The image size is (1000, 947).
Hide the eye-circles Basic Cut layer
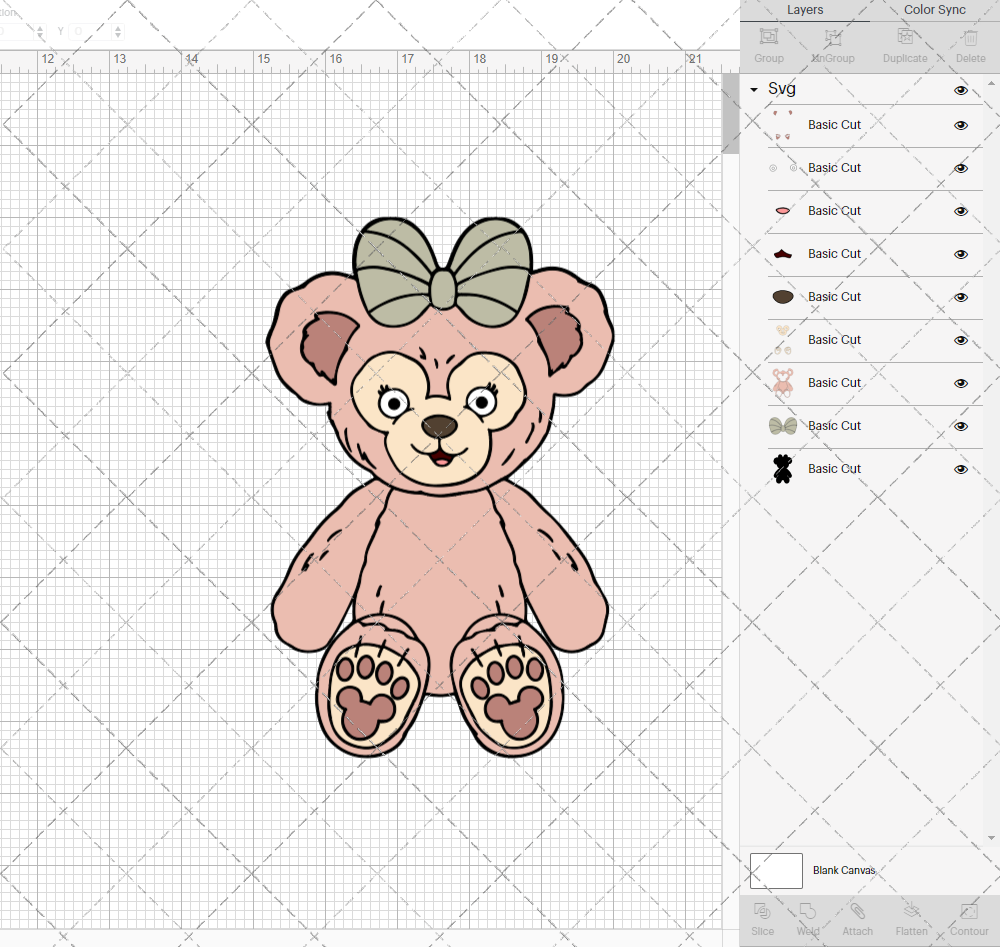pyautogui.click(x=960, y=168)
